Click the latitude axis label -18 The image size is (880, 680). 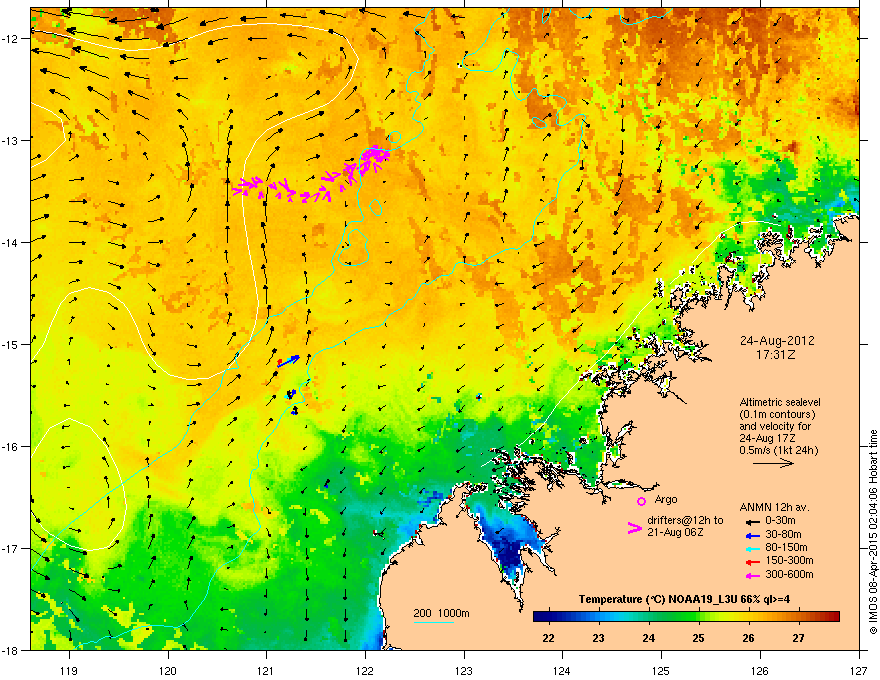coord(11,650)
